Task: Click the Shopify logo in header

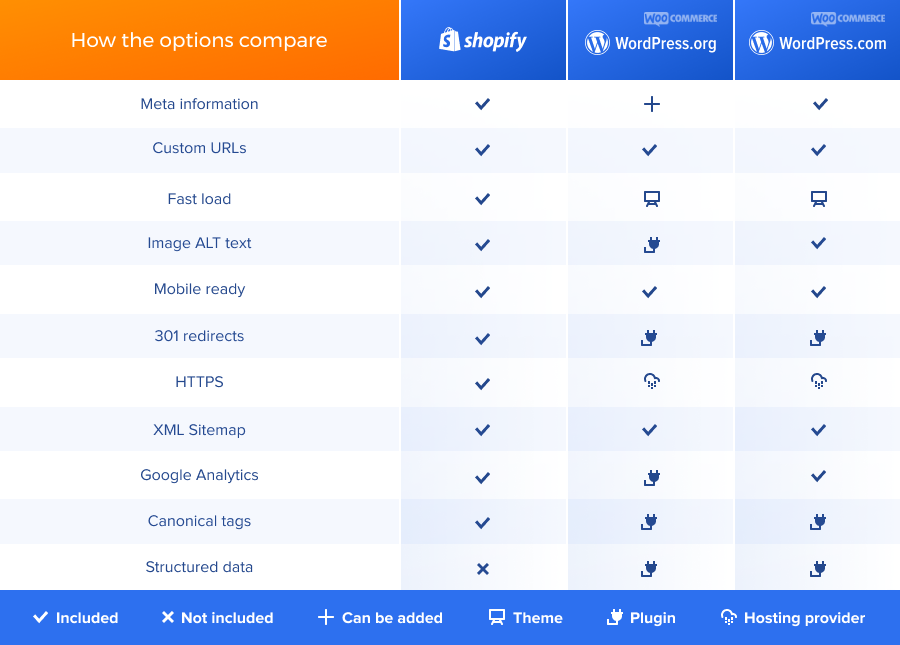Action: pos(483,40)
